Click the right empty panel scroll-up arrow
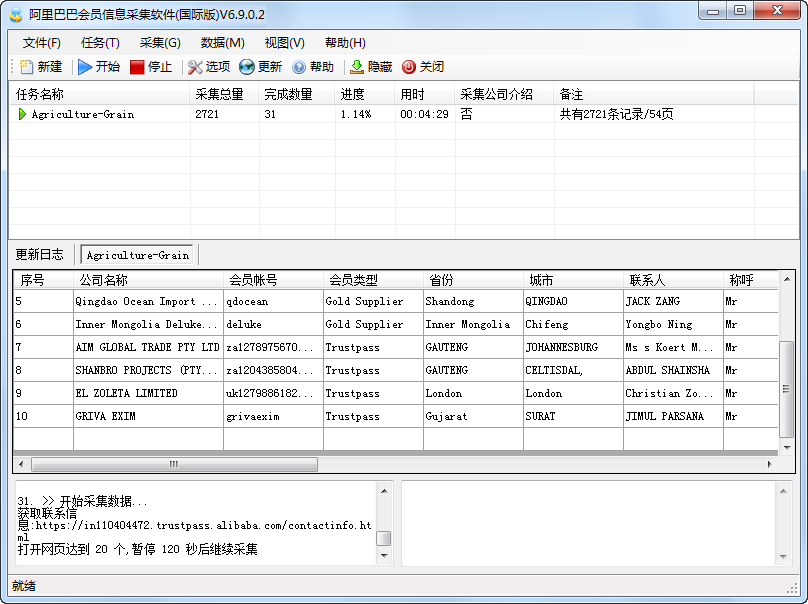The image size is (808, 604). click(x=783, y=491)
